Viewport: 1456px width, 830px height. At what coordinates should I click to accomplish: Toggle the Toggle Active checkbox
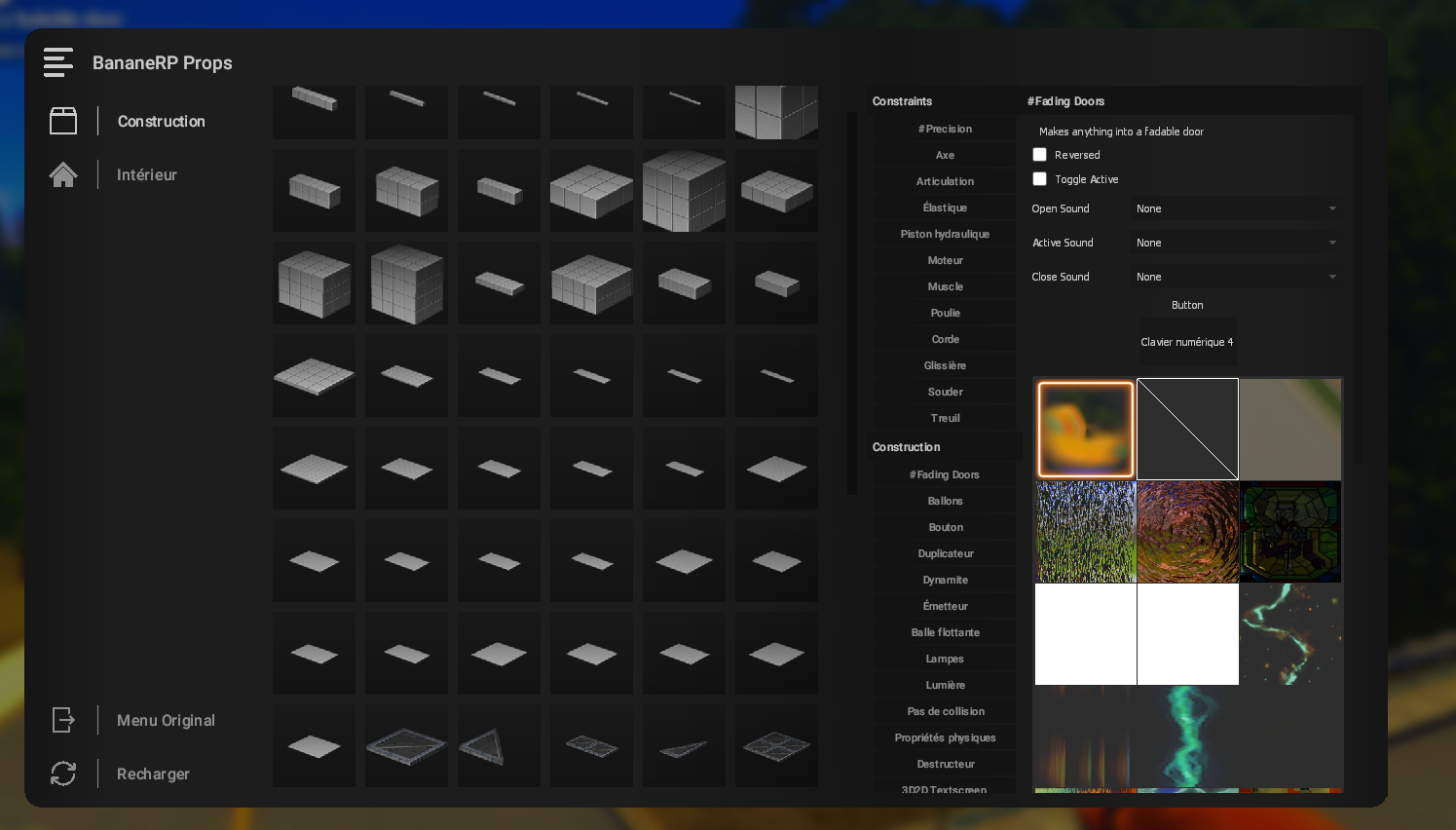[1039, 179]
